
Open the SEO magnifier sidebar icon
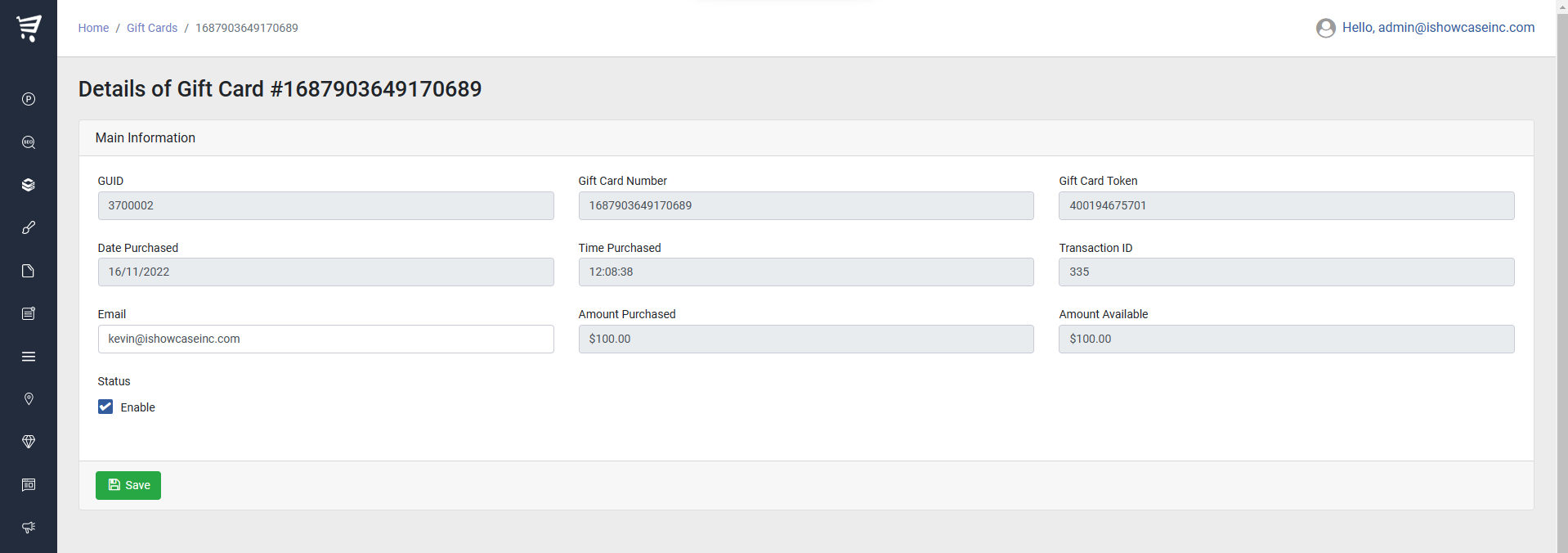pos(29,142)
